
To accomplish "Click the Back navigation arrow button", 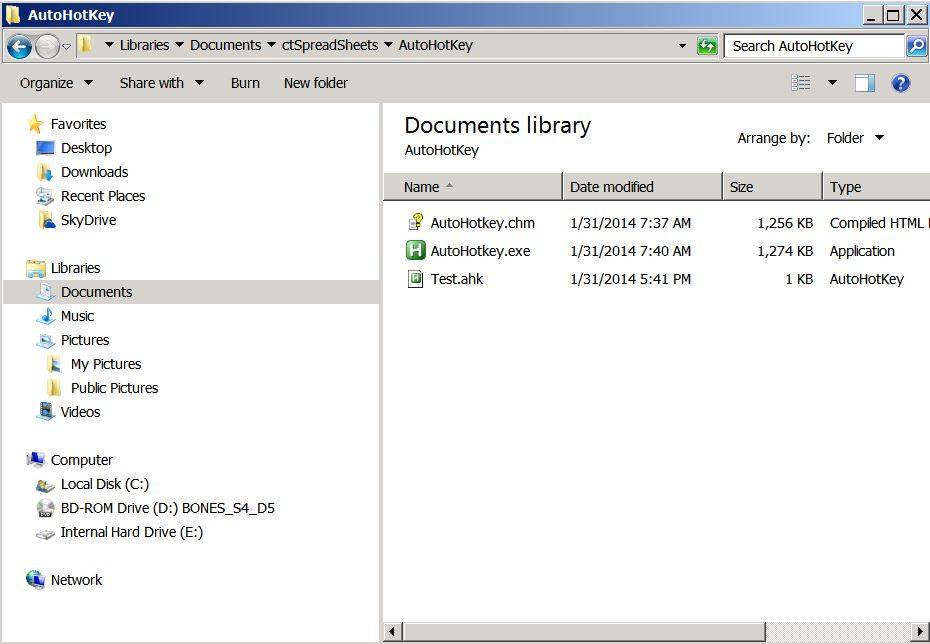I will click(x=19, y=46).
